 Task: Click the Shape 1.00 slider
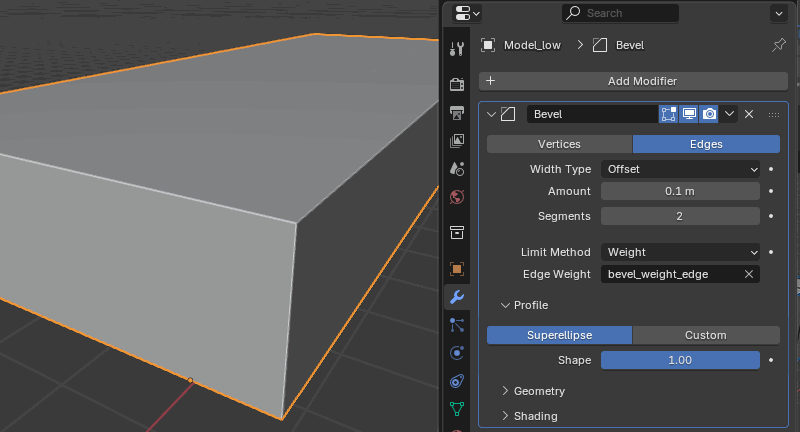pos(680,360)
